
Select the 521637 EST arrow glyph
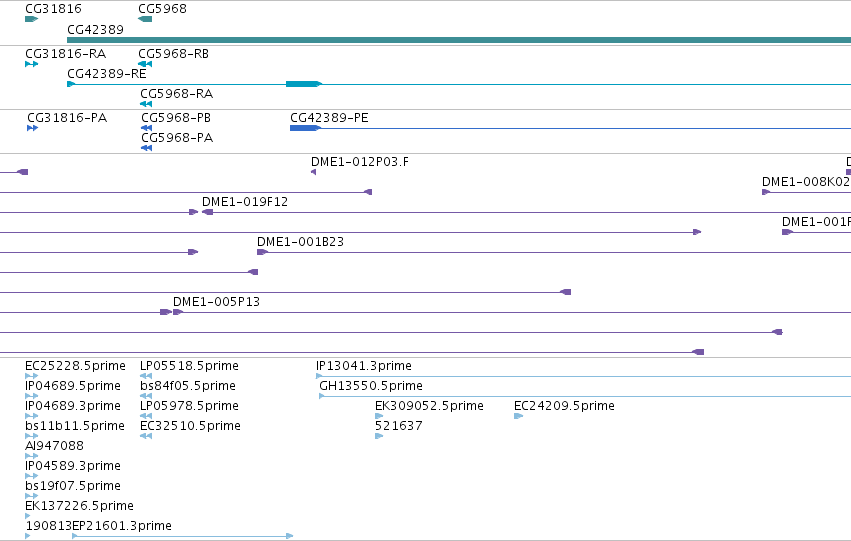point(379,436)
